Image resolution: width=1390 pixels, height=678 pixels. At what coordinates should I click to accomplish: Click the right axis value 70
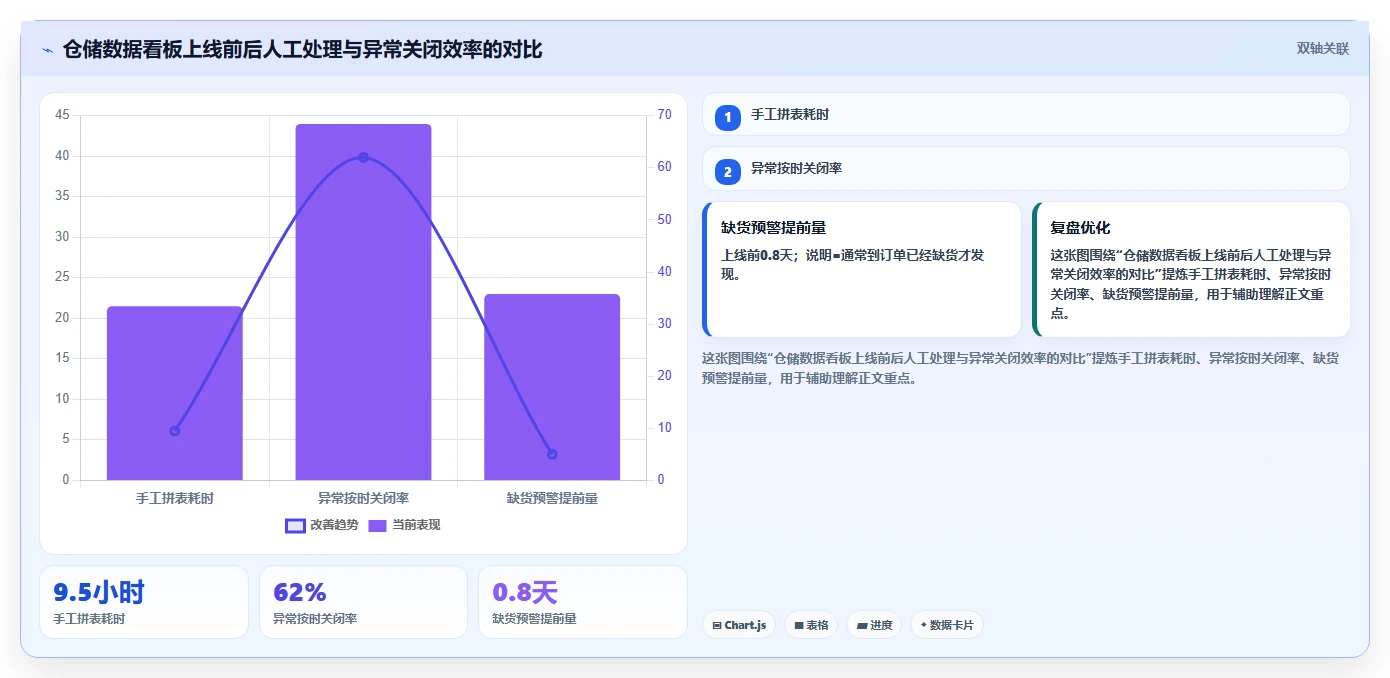[664, 115]
